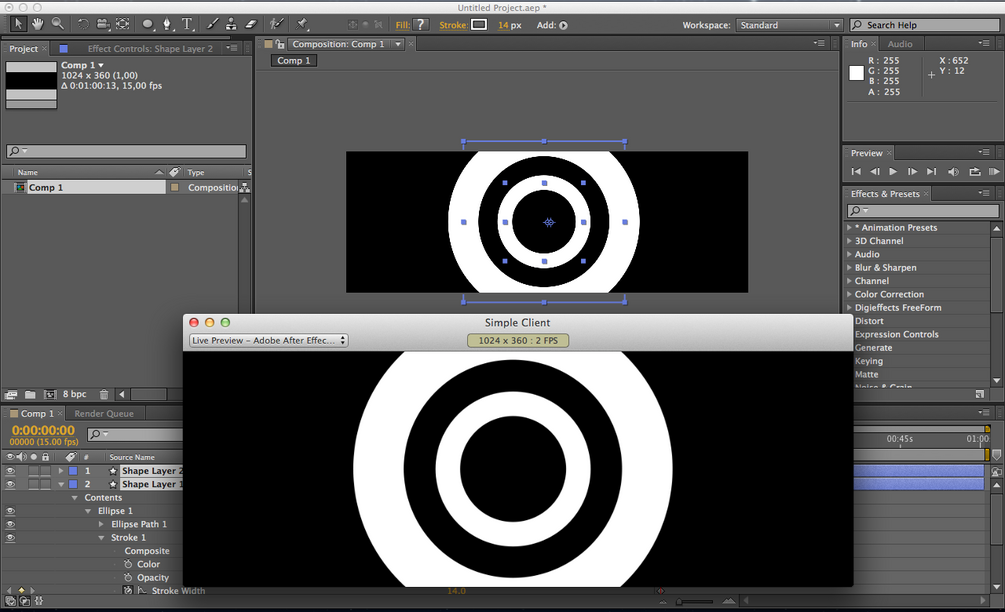Click the Stroke color swatch

tap(479, 25)
